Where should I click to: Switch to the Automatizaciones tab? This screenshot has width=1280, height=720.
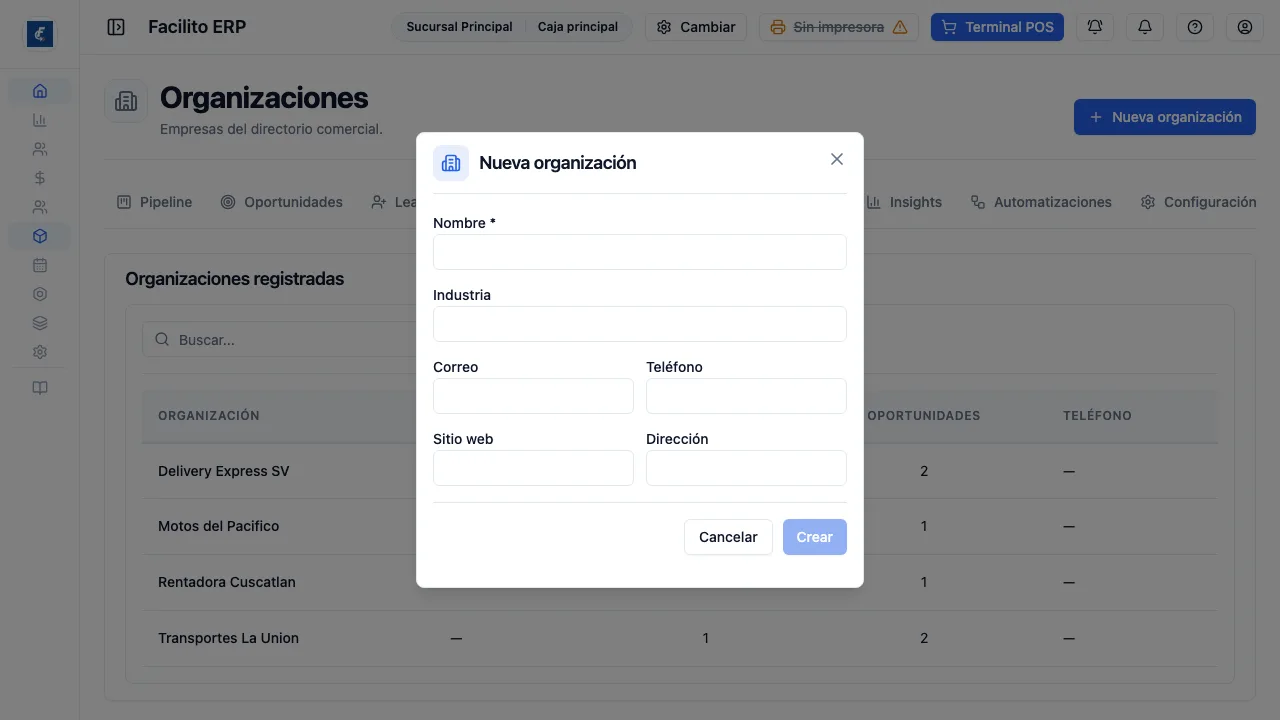click(x=1041, y=202)
